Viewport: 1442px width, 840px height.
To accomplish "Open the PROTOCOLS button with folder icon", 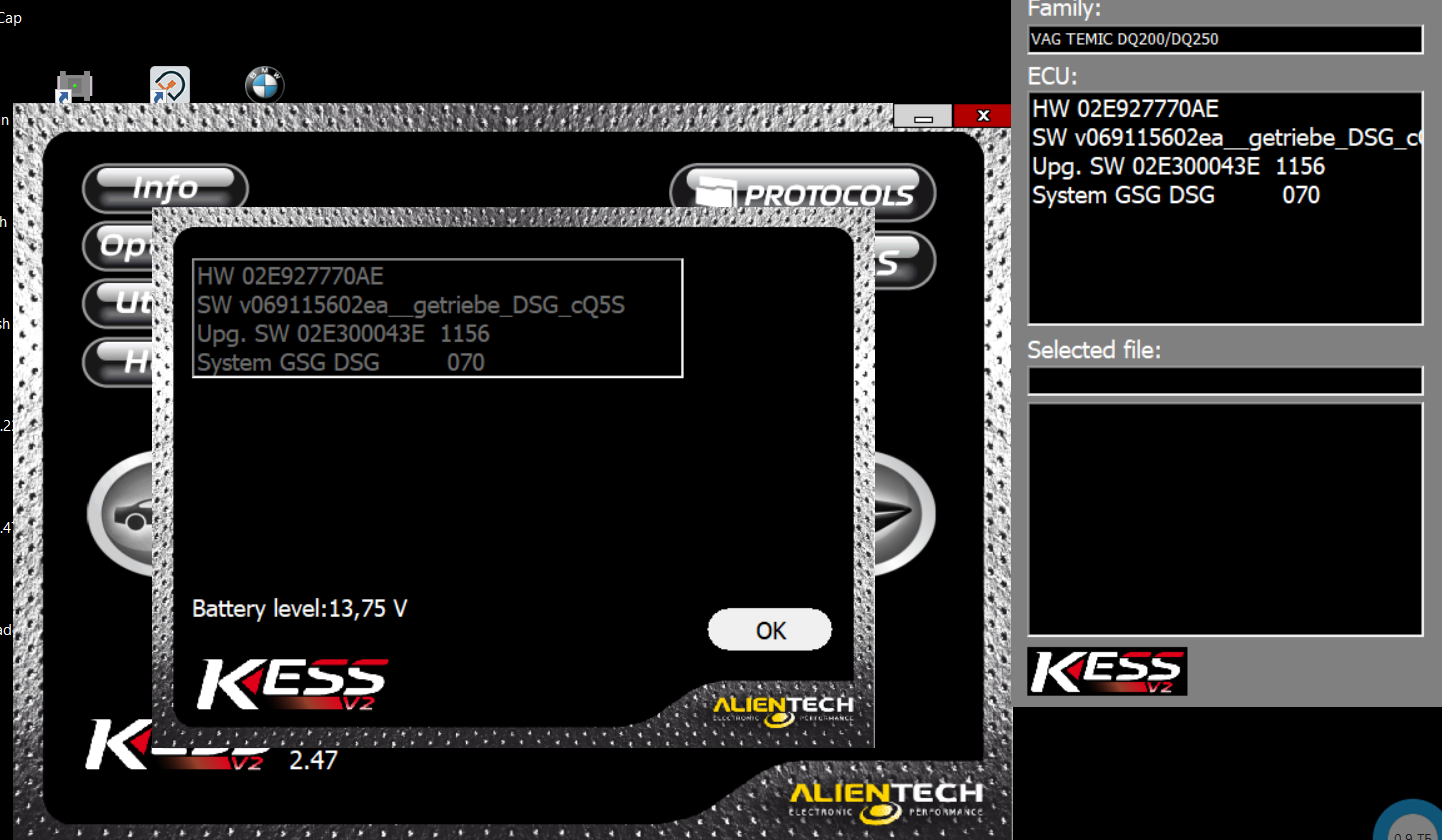I will point(803,193).
